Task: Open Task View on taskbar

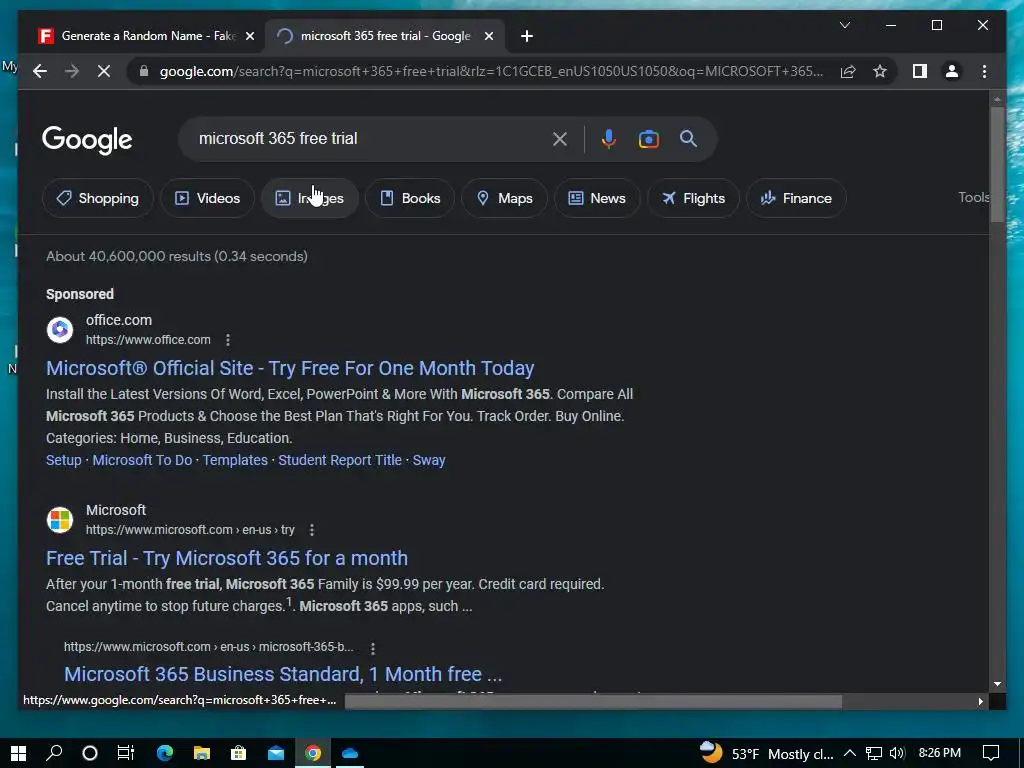Action: (x=126, y=753)
